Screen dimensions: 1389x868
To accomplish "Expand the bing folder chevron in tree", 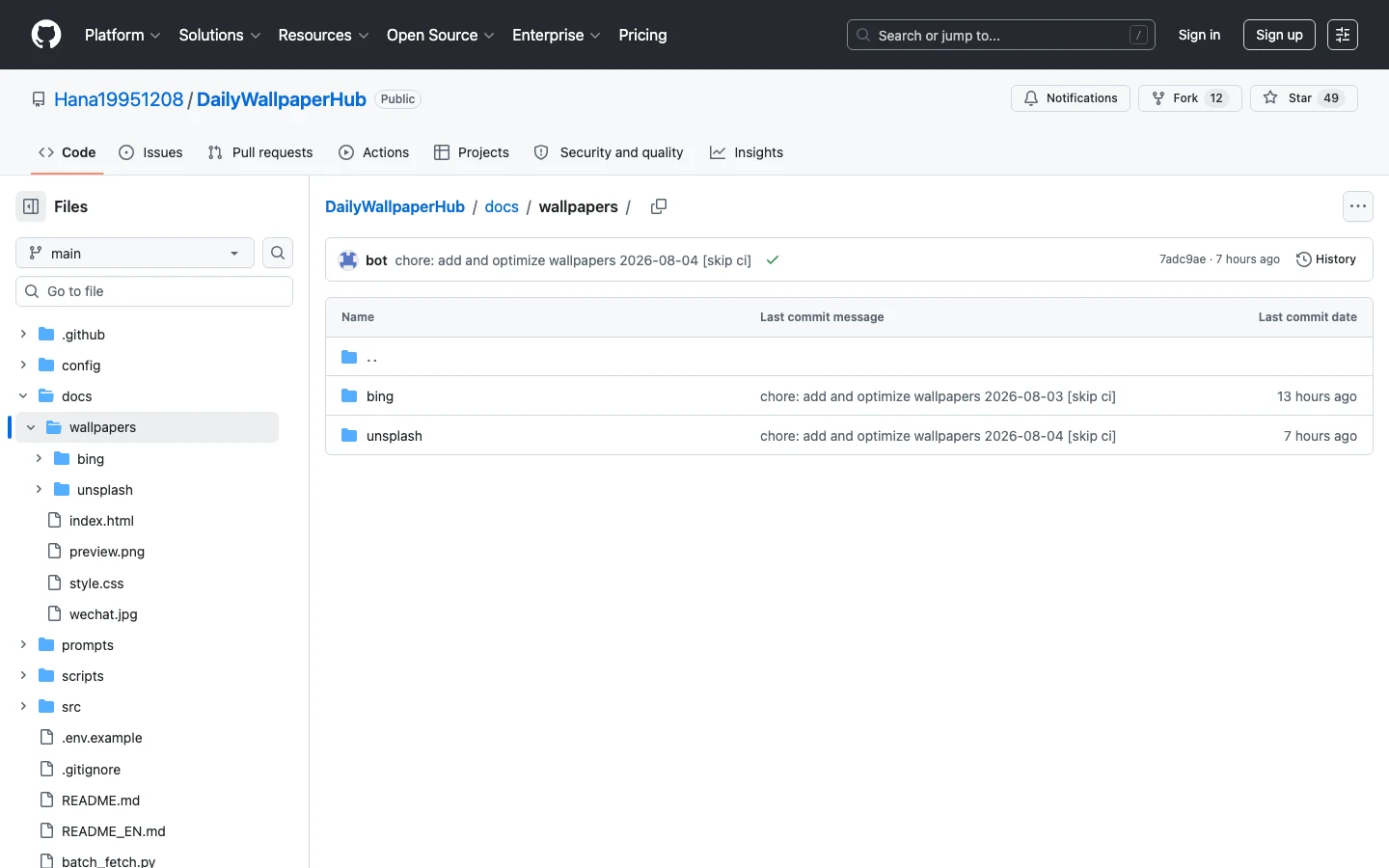I will click(x=39, y=458).
